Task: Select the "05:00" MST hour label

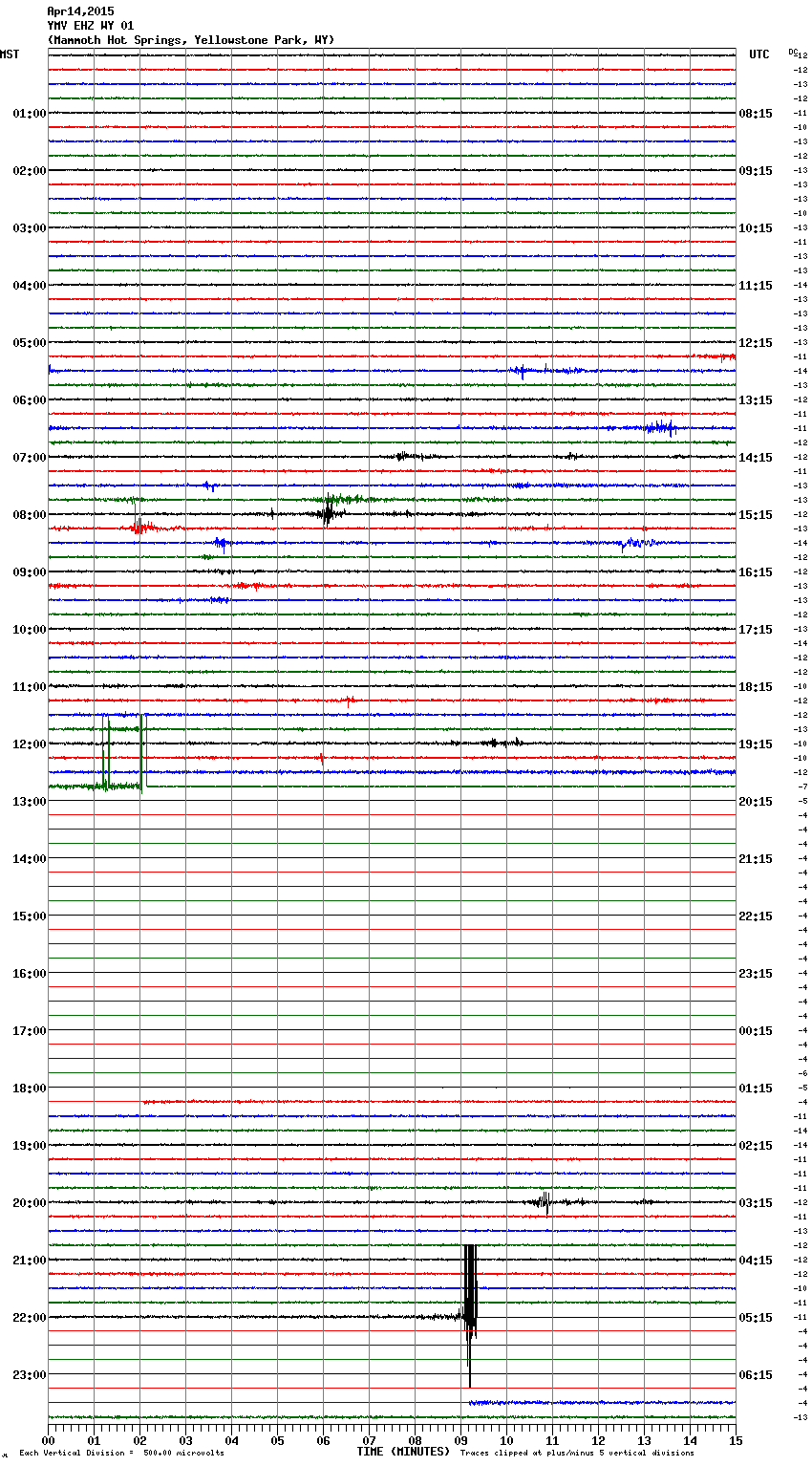Action: tap(30, 343)
